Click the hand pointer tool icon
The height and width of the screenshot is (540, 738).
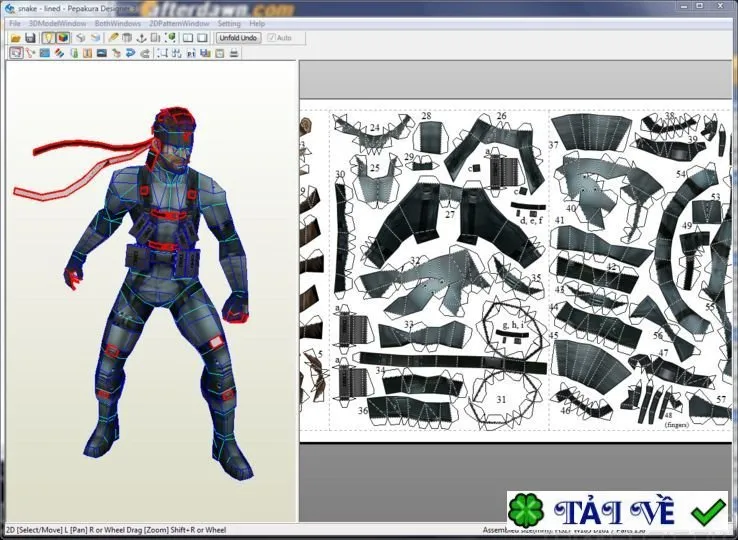(x=116, y=53)
